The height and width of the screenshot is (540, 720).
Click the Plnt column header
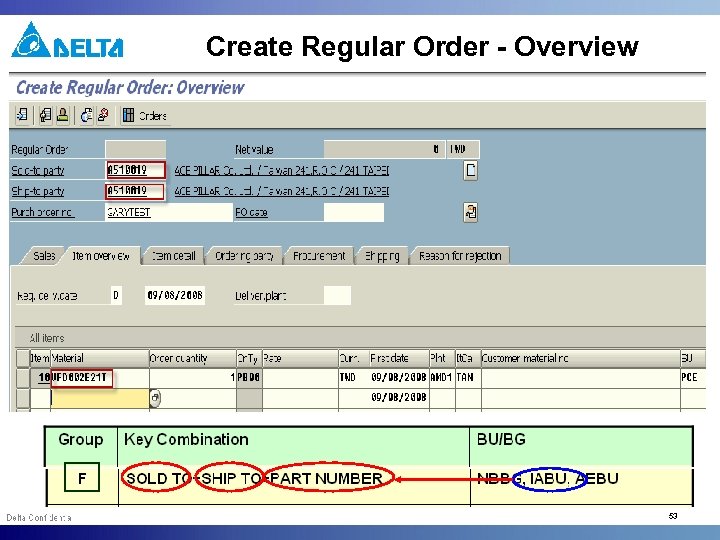click(442, 358)
